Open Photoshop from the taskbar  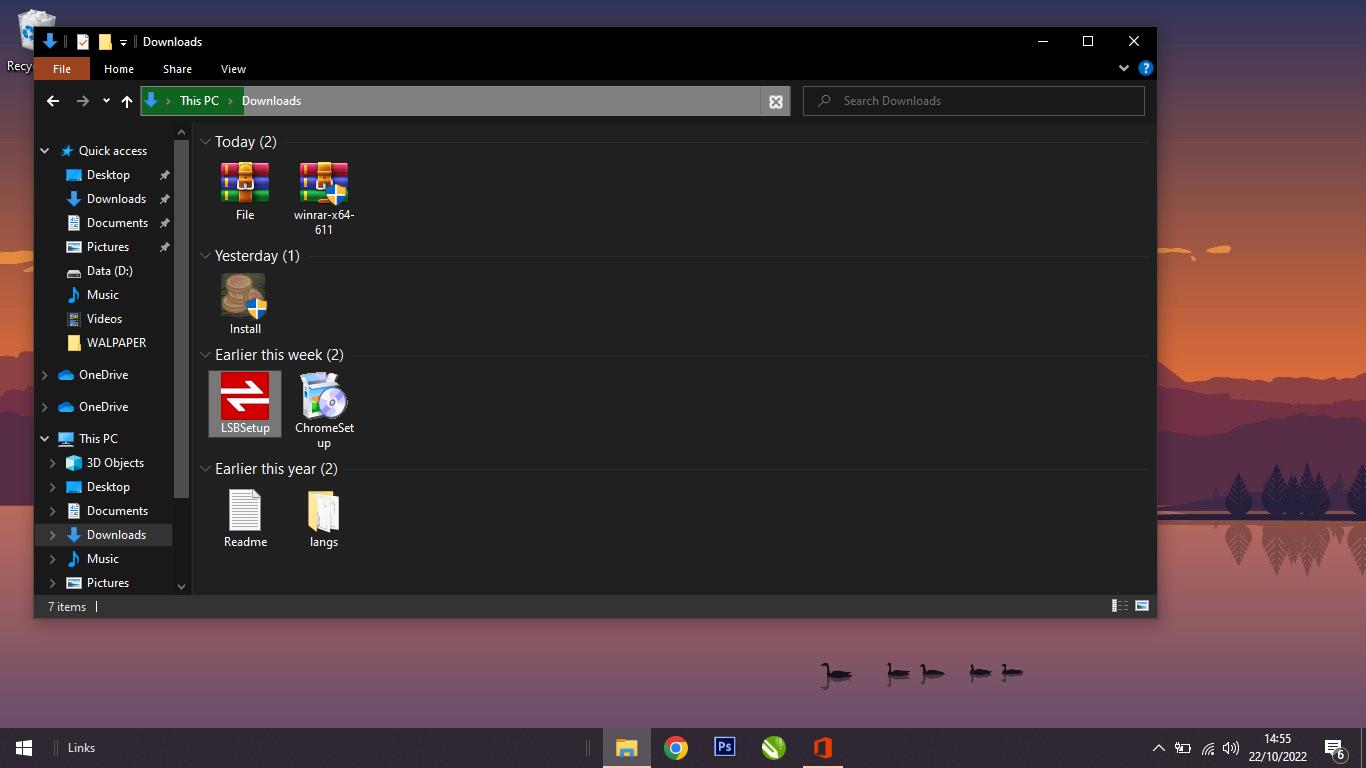point(725,747)
